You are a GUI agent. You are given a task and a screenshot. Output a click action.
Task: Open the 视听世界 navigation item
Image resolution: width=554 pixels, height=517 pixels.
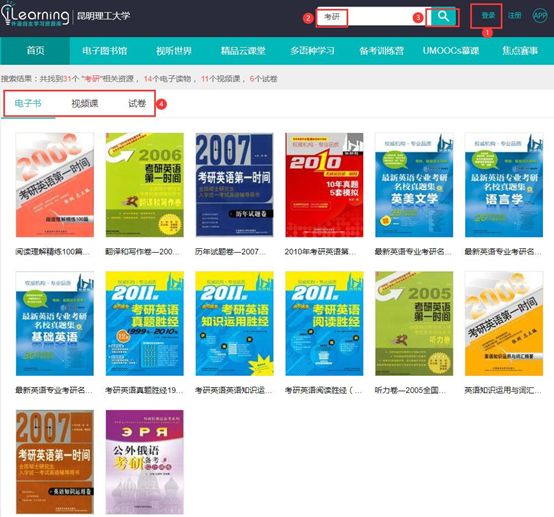click(x=174, y=51)
